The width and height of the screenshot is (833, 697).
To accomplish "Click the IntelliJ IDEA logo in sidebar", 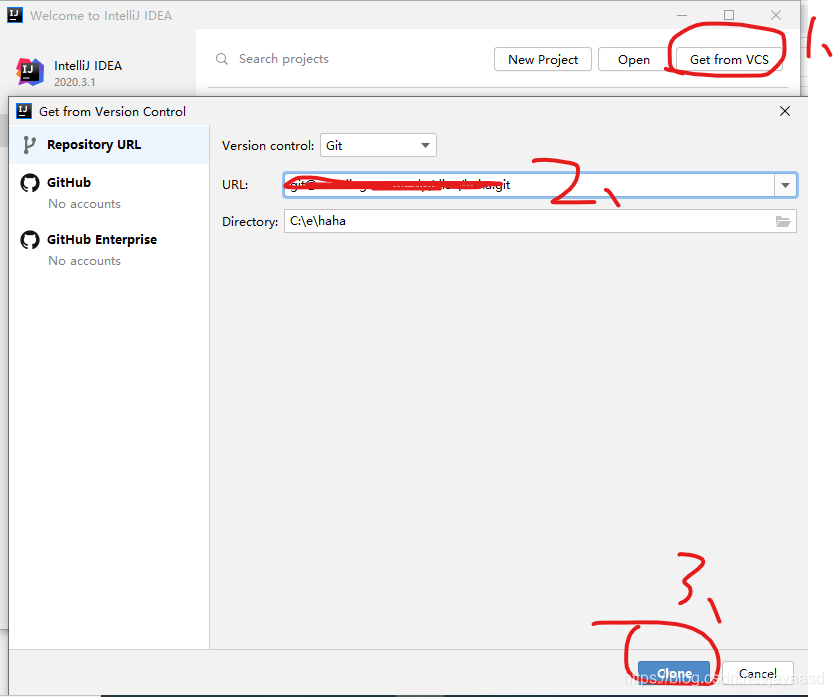I will tap(30, 72).
